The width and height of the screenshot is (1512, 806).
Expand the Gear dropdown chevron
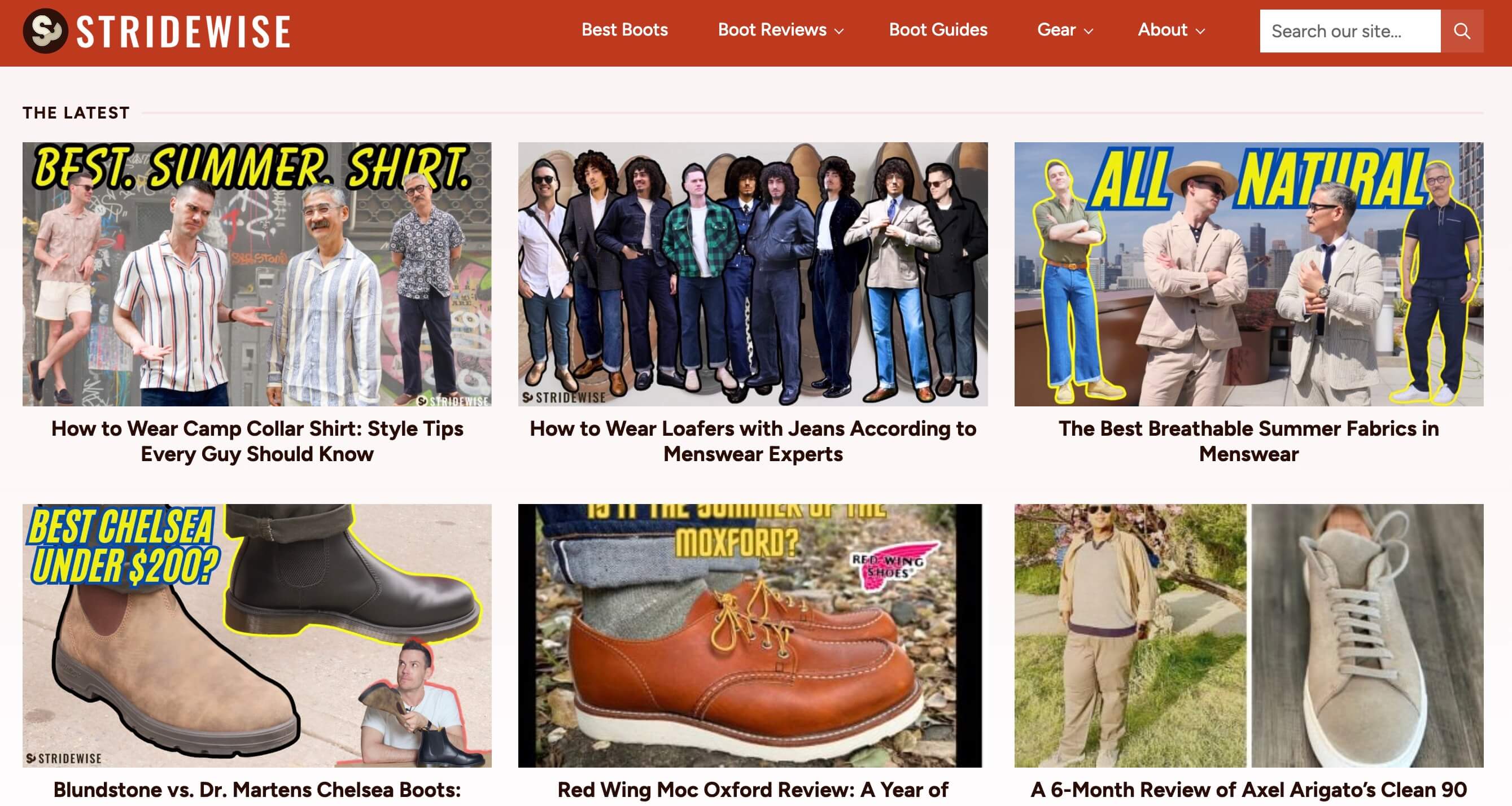tap(1088, 32)
